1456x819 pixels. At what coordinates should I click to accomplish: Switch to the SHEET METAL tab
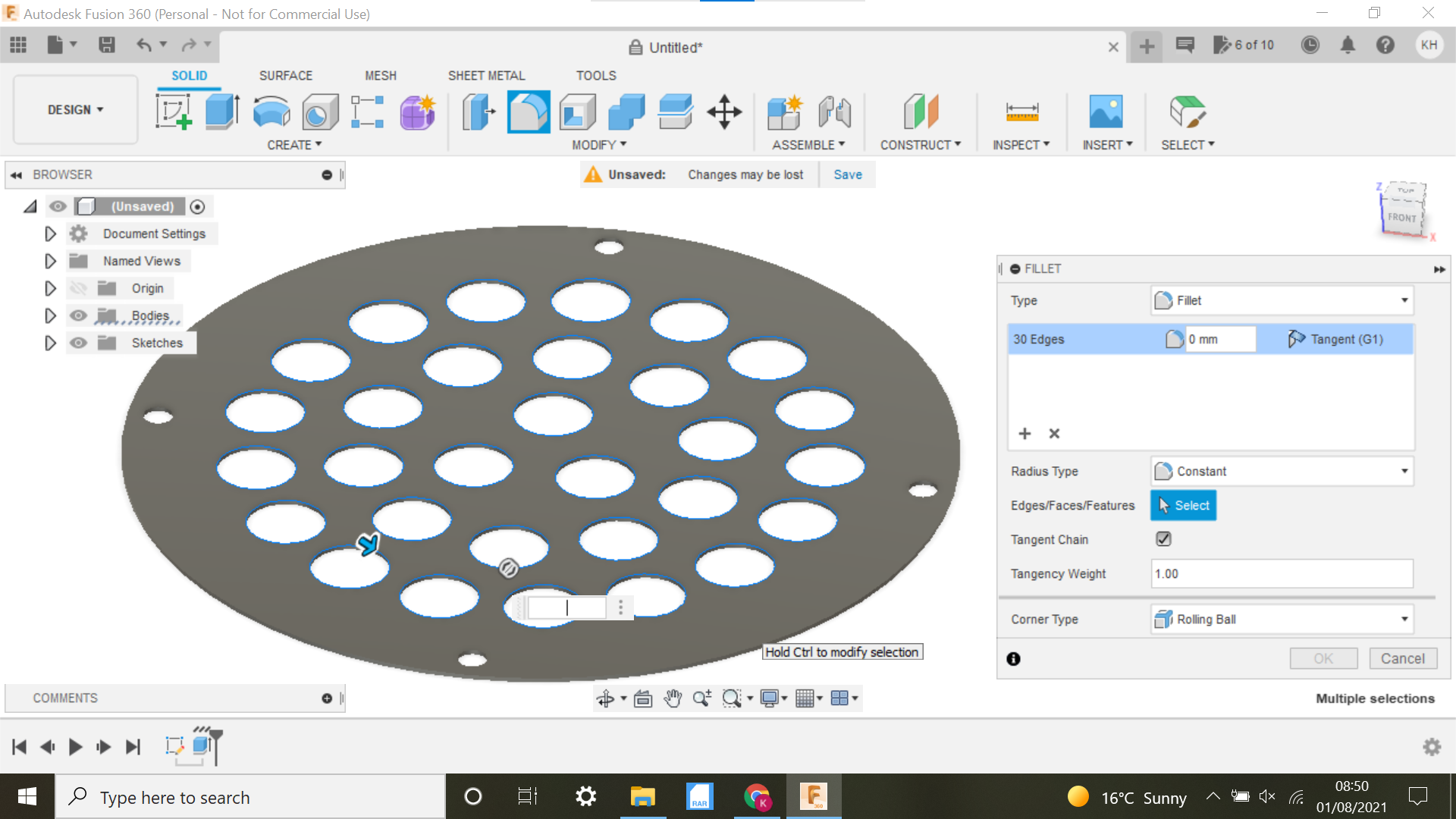pyautogui.click(x=486, y=75)
